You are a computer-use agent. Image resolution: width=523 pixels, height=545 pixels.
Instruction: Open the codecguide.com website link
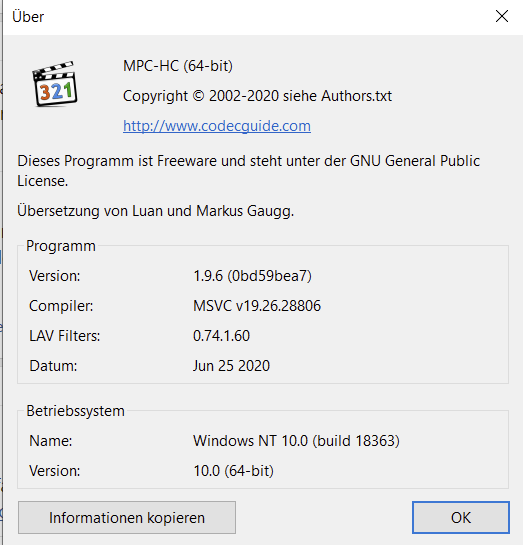217,126
